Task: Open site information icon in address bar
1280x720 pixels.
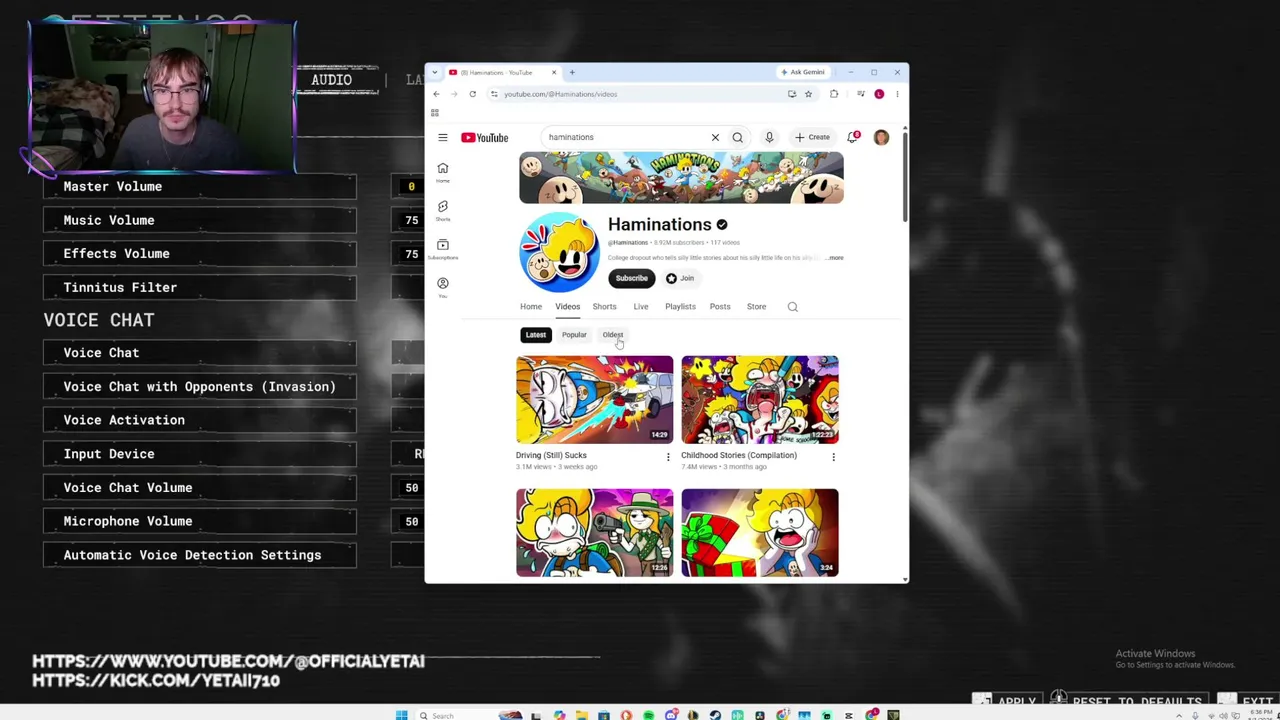Action: (494, 94)
